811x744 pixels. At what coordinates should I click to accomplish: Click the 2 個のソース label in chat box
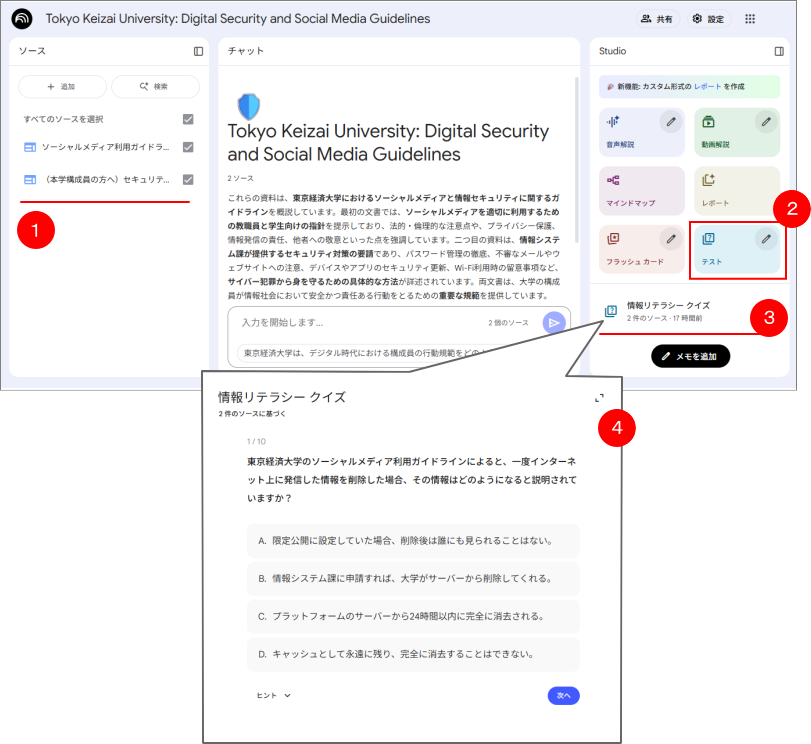(508, 323)
